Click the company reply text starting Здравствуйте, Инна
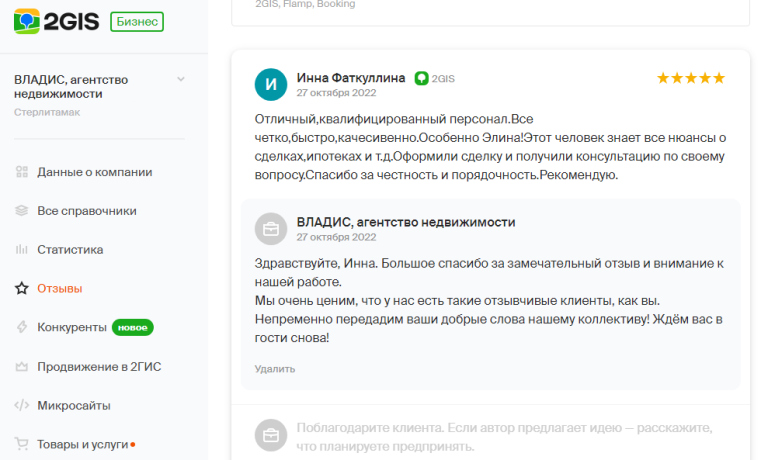Viewport: 768px width, 460px height. pyautogui.click(x=489, y=300)
